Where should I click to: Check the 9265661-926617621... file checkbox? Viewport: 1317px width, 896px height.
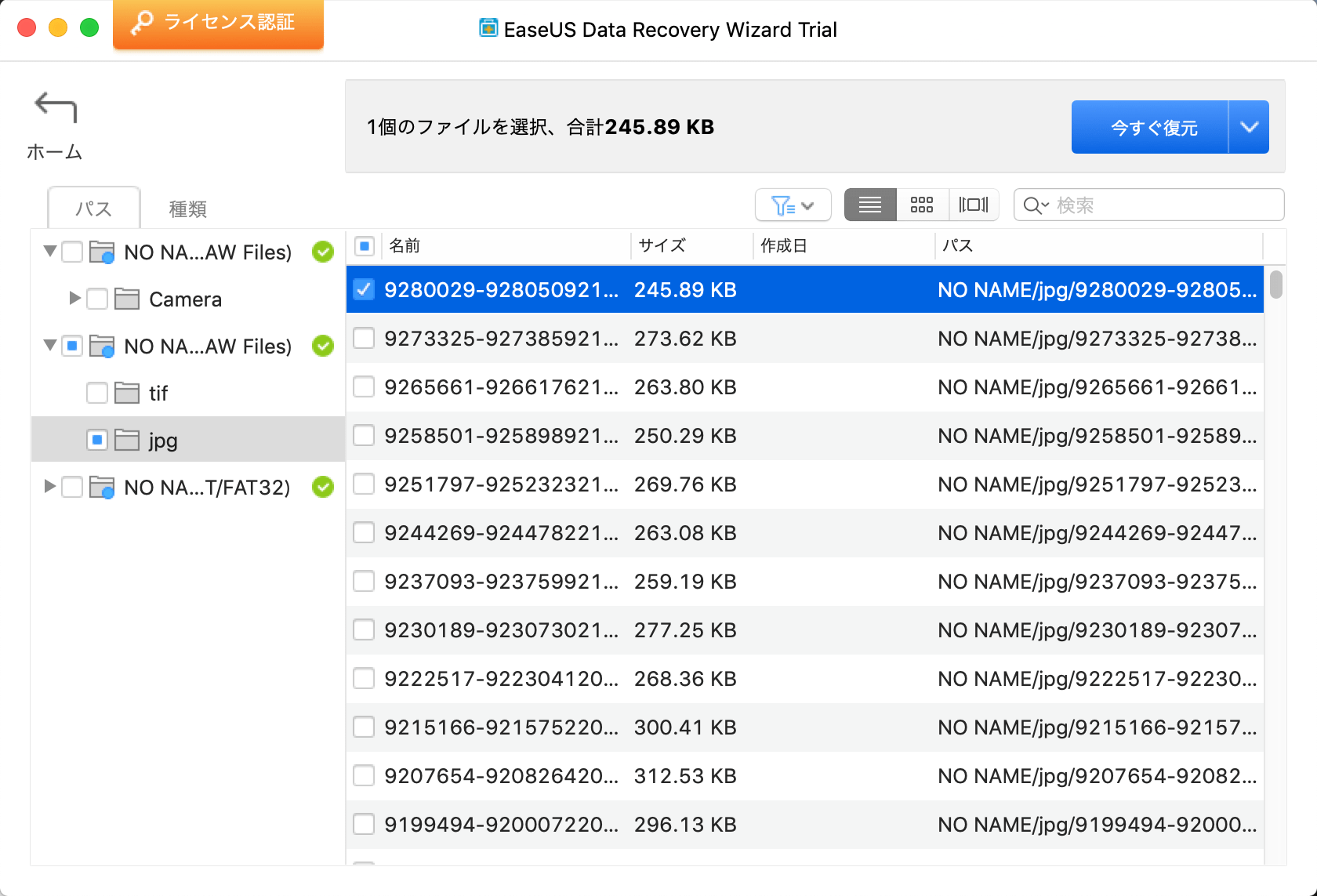coord(364,386)
